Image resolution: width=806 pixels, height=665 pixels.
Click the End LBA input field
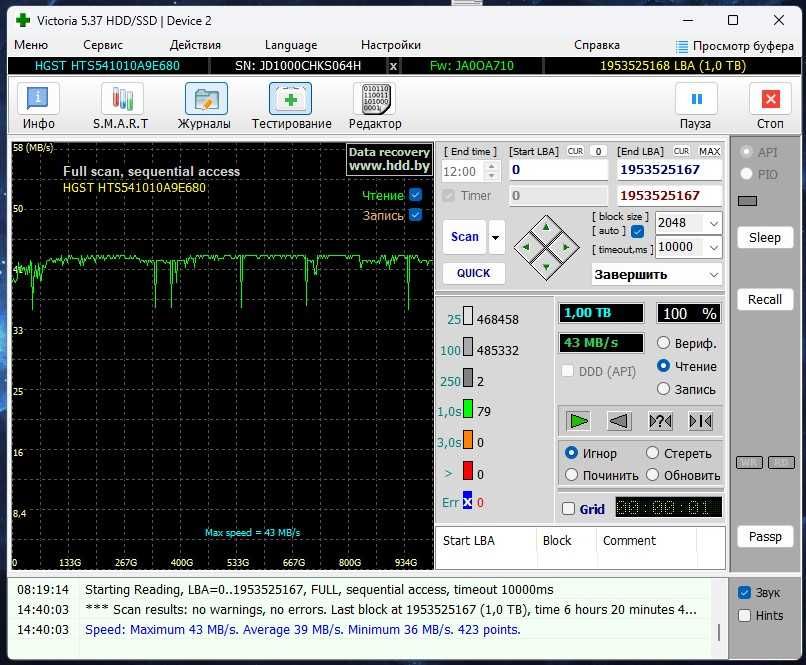tap(669, 170)
